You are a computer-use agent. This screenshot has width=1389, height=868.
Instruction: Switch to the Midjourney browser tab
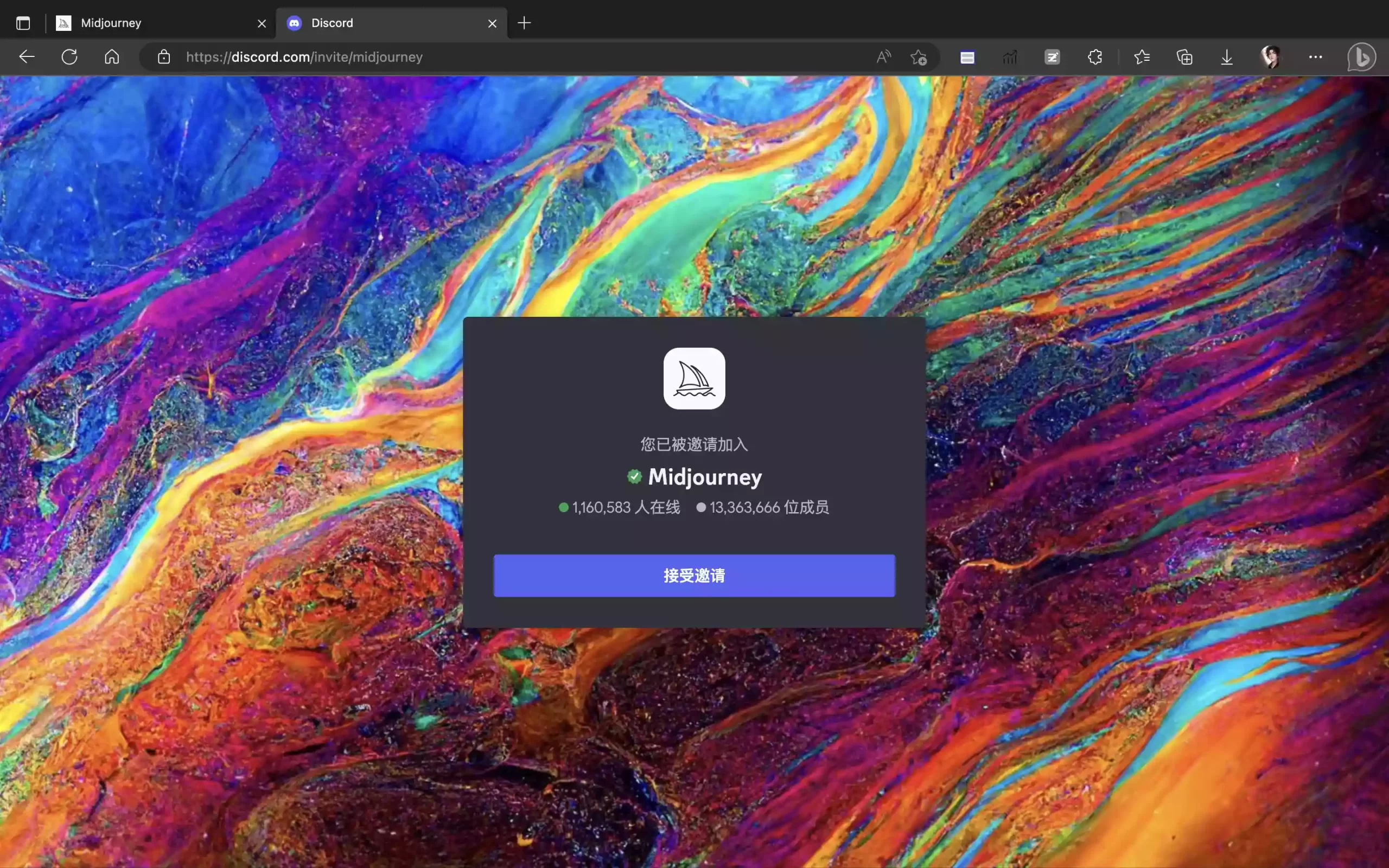tap(161, 23)
